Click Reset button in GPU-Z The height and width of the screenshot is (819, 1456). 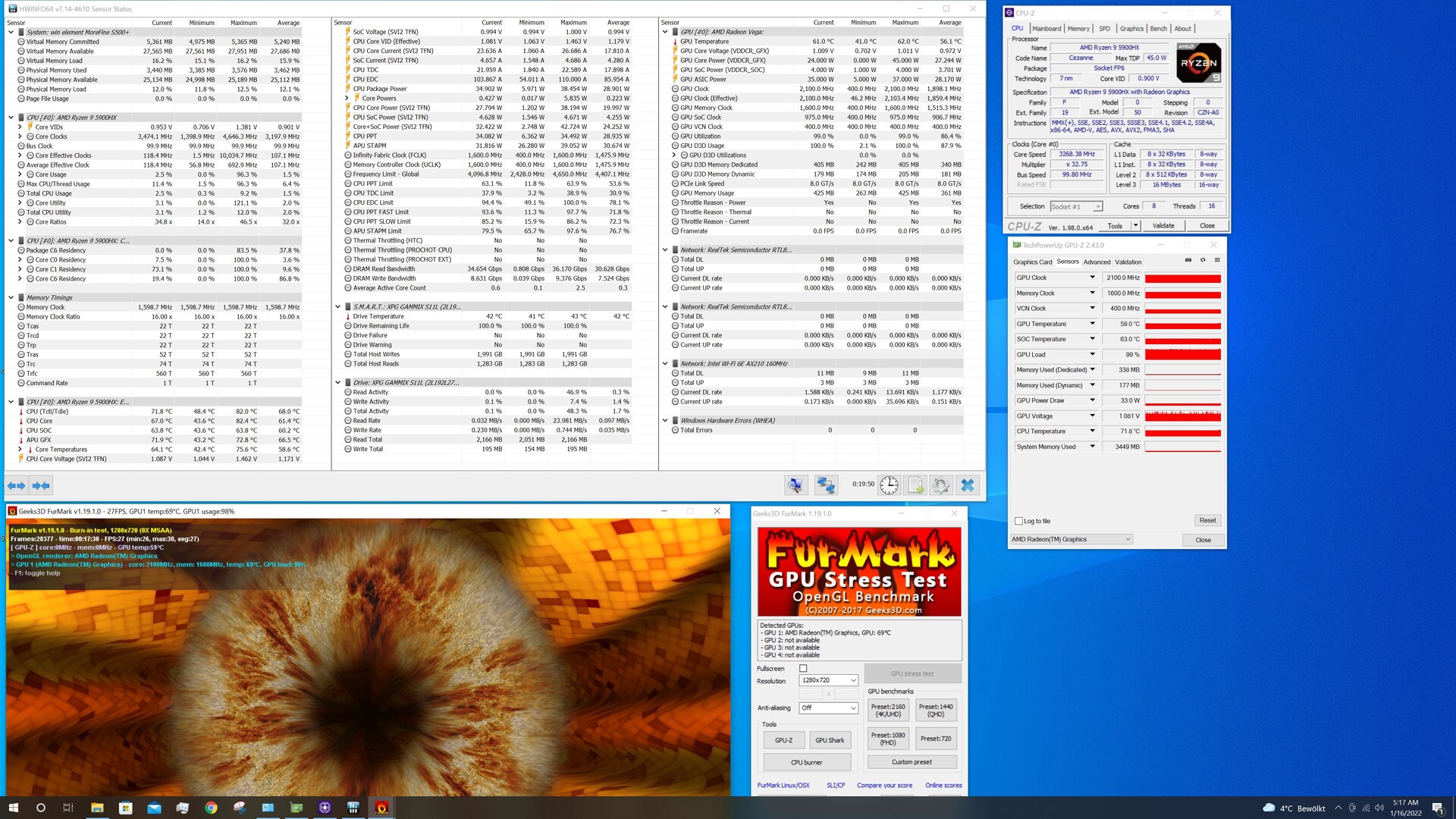pos(1207,520)
